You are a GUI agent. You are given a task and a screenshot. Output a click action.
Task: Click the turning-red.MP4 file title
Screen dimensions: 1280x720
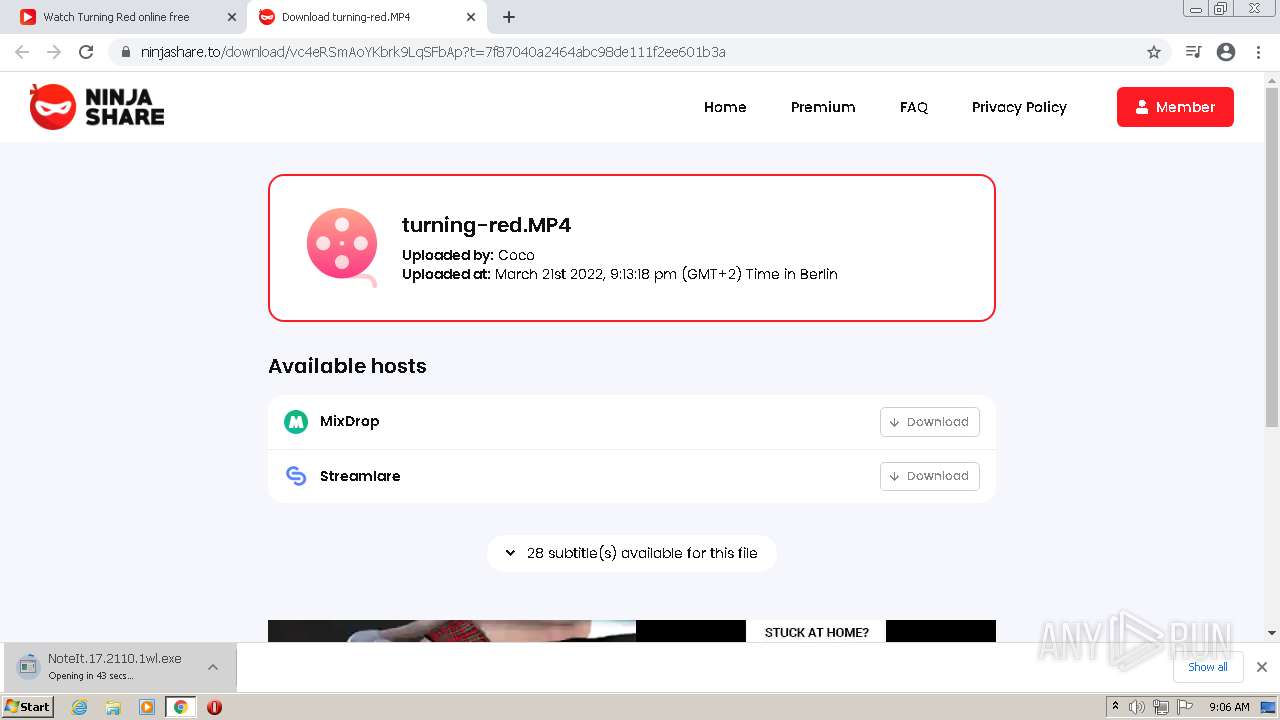pos(486,225)
